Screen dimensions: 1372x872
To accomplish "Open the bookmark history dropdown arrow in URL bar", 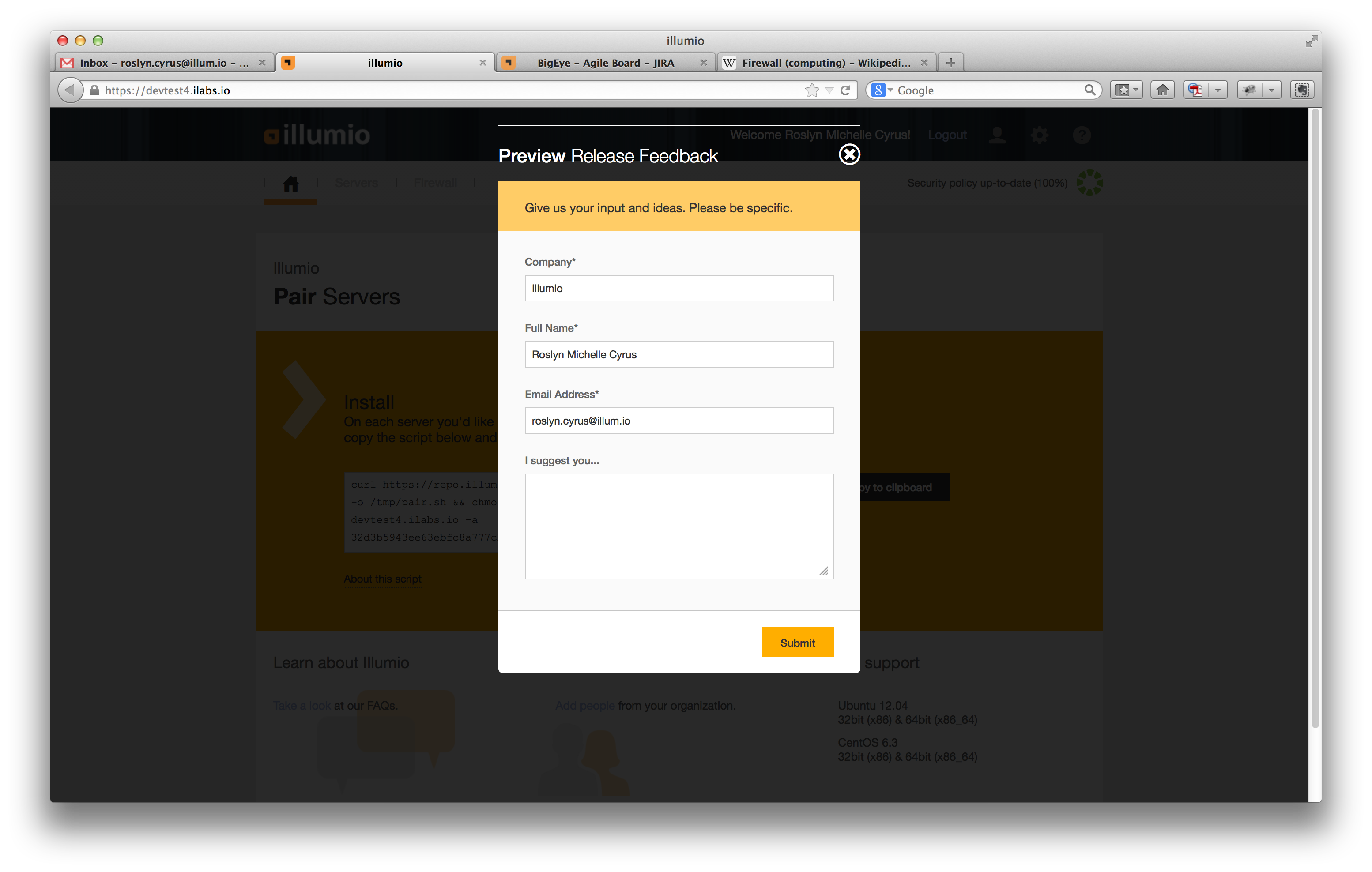I will click(829, 90).
